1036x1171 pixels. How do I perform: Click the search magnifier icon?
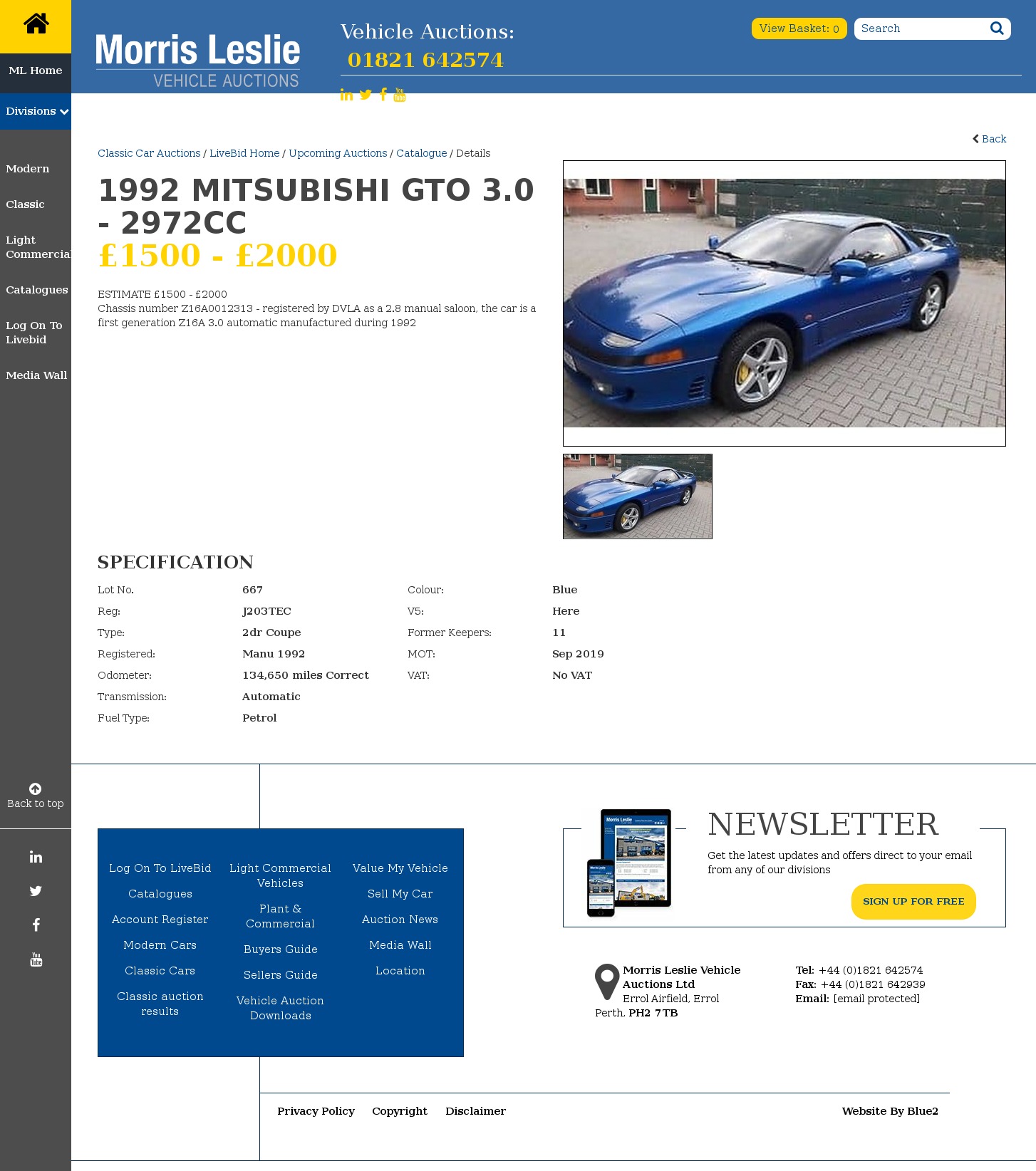coord(997,28)
